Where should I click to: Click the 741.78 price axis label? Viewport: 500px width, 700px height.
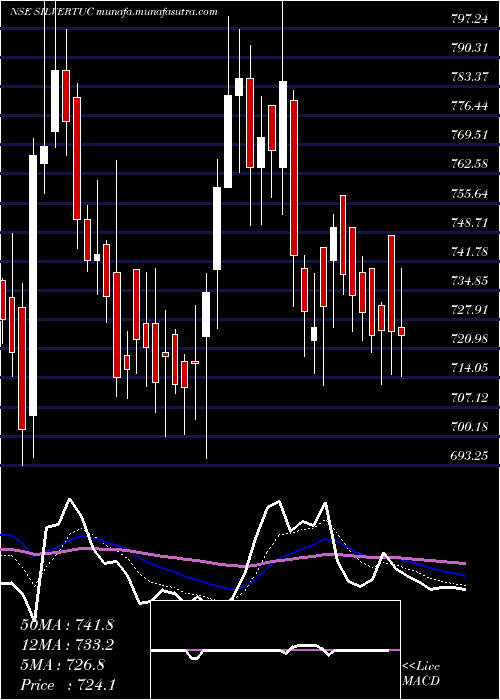click(470, 252)
